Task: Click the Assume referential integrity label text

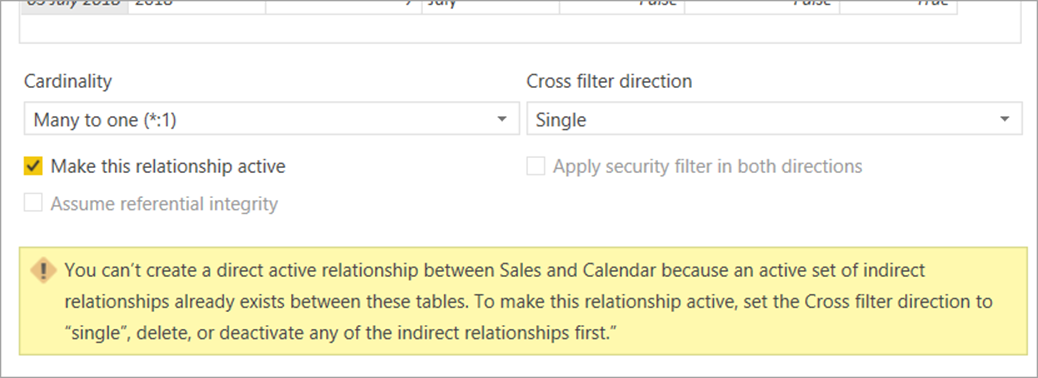Action: point(164,203)
